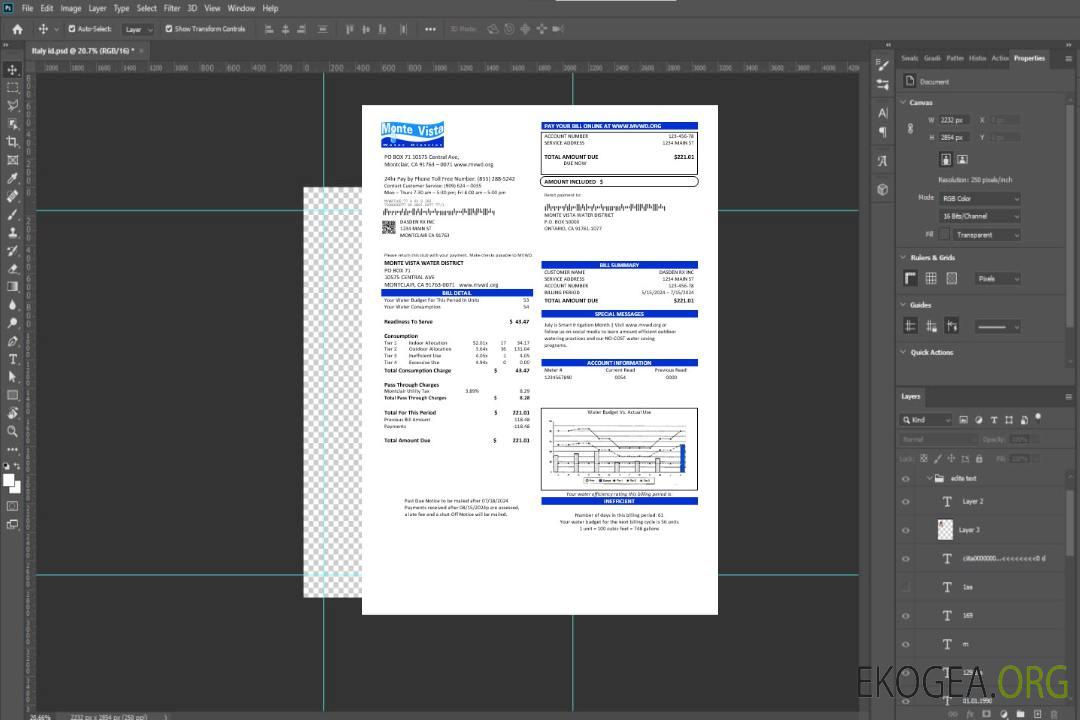Screen dimensions: 1080x720
Task: Open the Image menu
Action: point(70,8)
